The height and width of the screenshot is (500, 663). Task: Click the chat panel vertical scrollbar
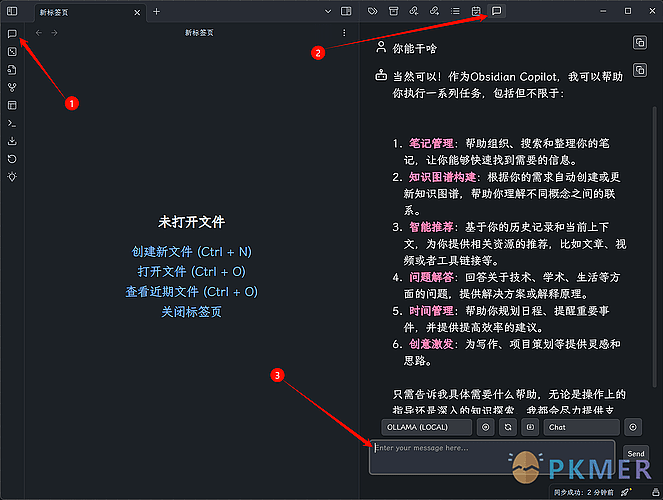655,247
